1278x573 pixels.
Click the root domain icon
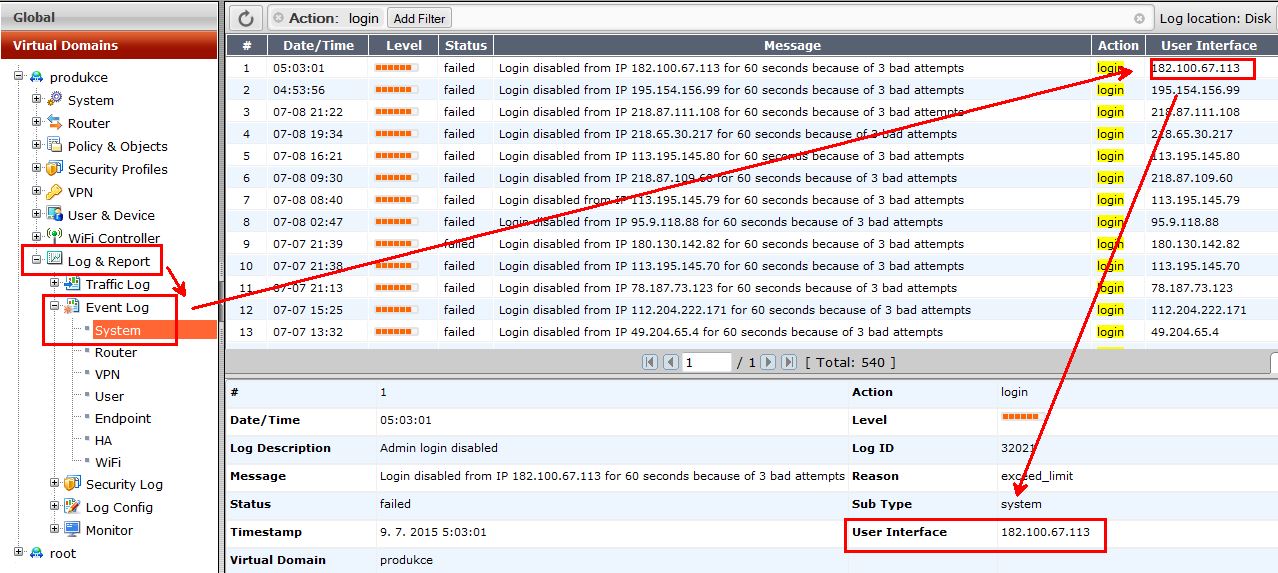[x=37, y=552]
